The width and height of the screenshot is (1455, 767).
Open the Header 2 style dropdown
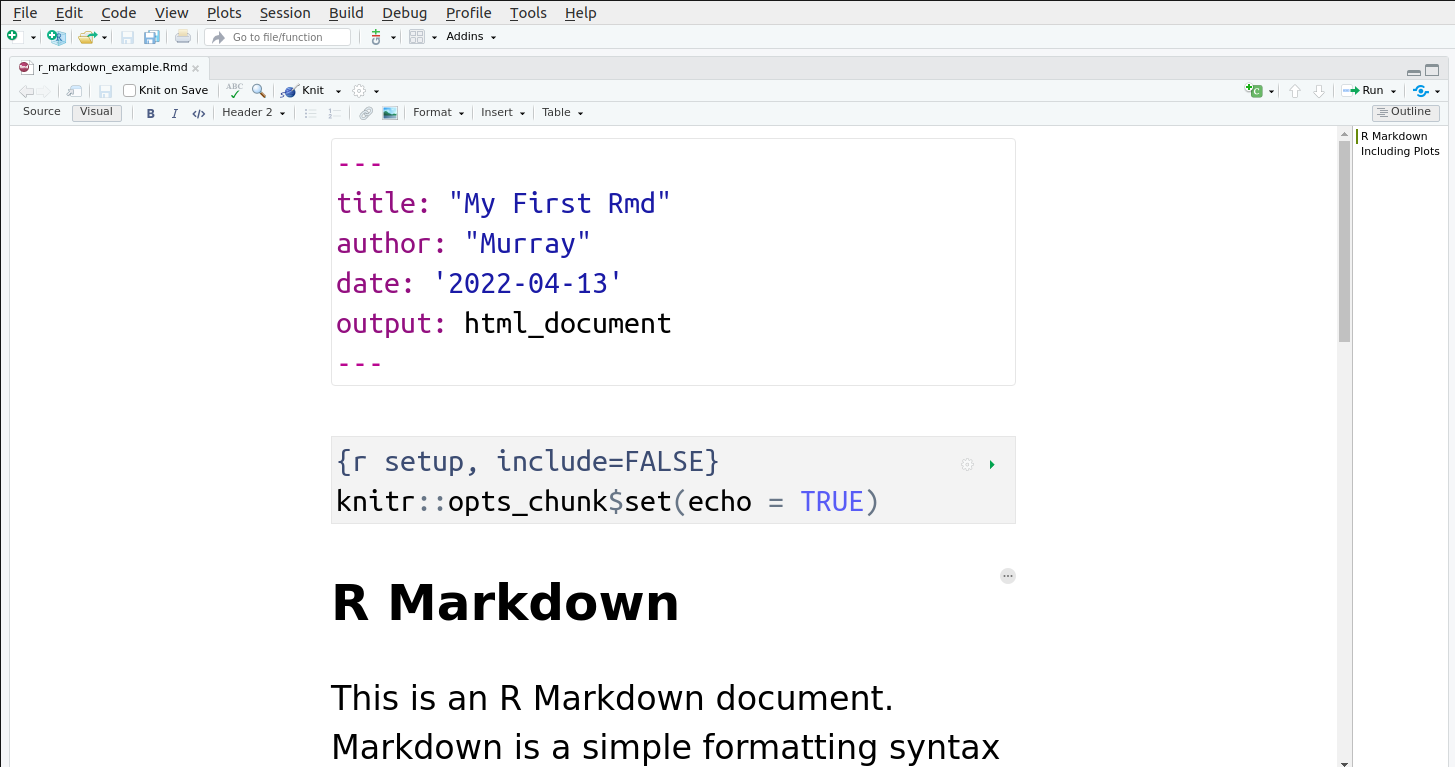(254, 113)
